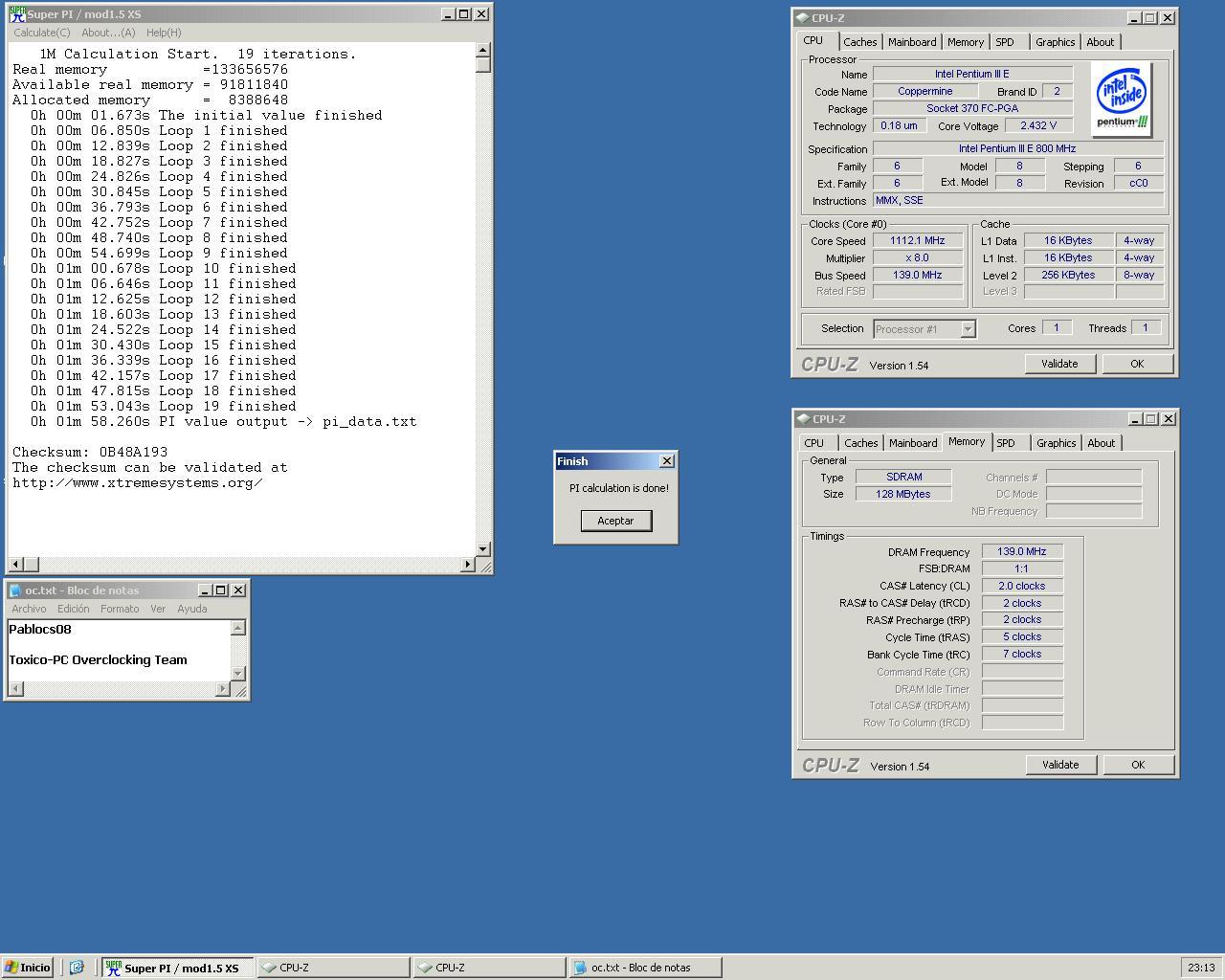Image resolution: width=1225 pixels, height=980 pixels.
Task: Open the About...(A) menu in Super PI
Action: pyautogui.click(x=108, y=33)
